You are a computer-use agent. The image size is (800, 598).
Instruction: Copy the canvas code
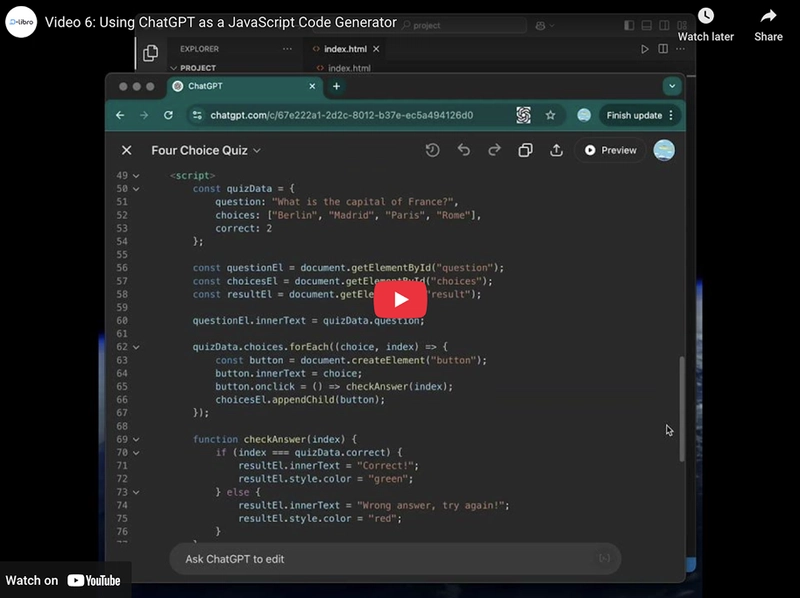click(x=526, y=150)
